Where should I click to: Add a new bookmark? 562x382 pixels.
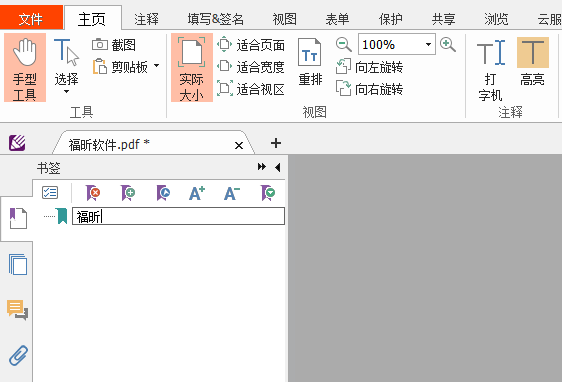pos(128,193)
